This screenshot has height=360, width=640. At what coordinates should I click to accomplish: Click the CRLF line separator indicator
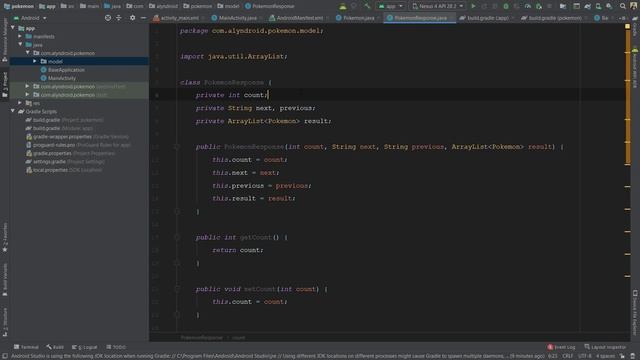click(x=567, y=356)
